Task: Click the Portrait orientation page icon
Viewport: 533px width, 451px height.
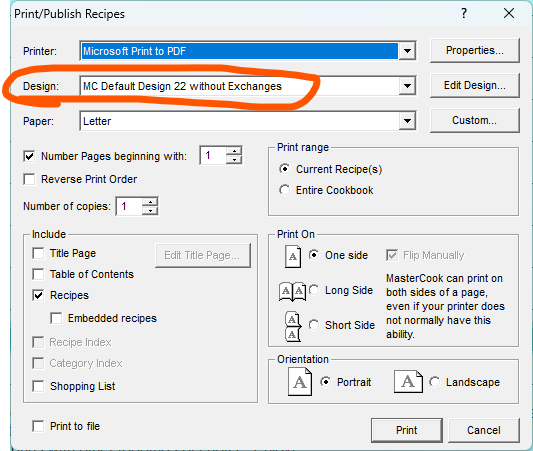Action: point(300,382)
